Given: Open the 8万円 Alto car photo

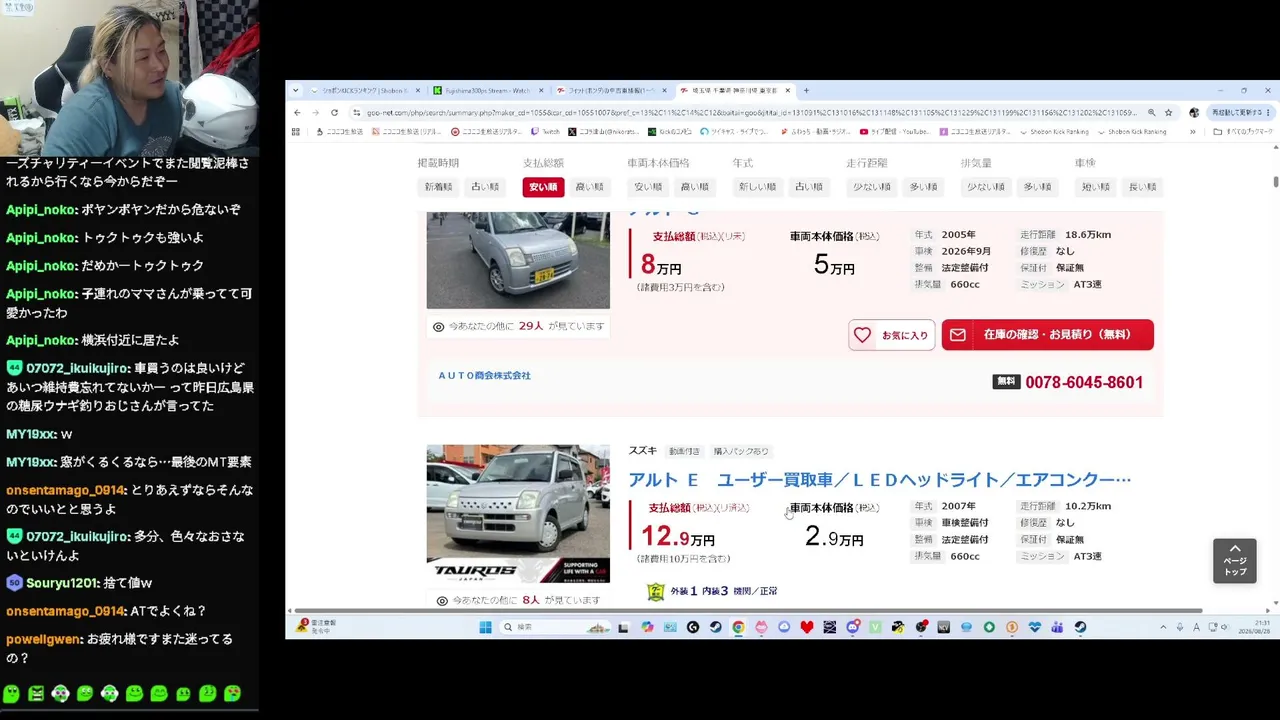Looking at the screenshot, I should (518, 261).
